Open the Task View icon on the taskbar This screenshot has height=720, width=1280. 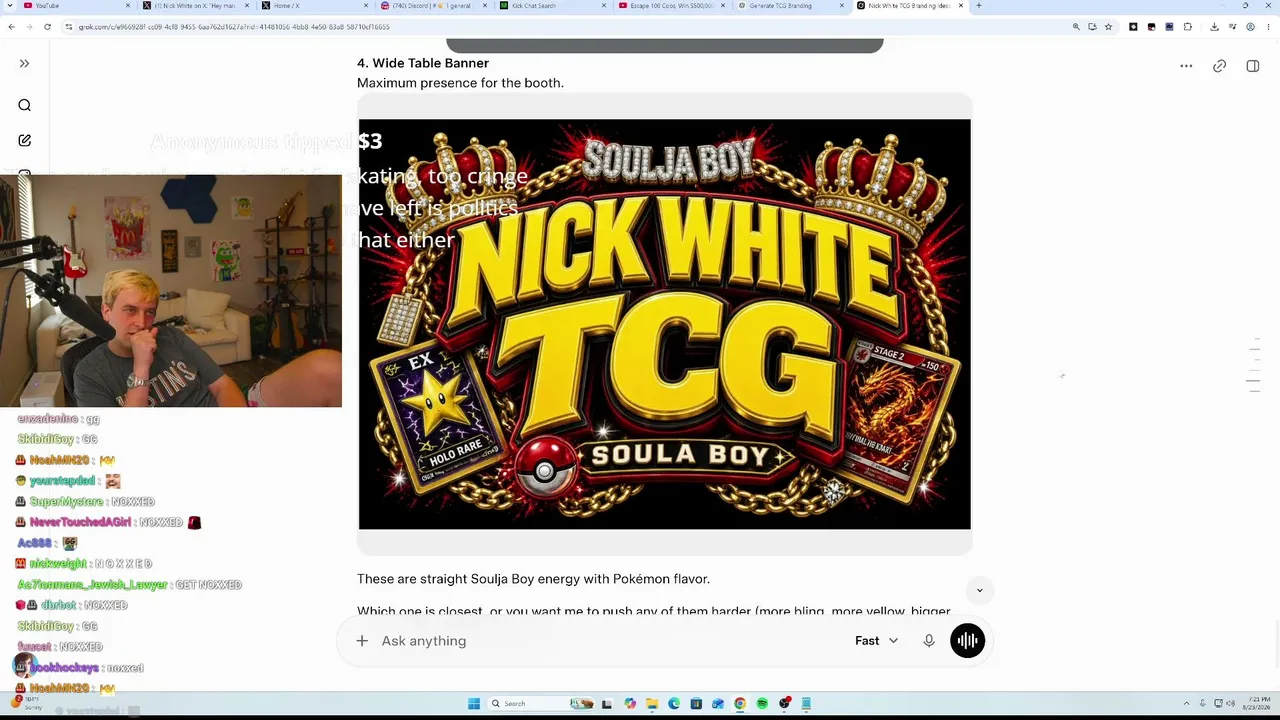click(607, 704)
